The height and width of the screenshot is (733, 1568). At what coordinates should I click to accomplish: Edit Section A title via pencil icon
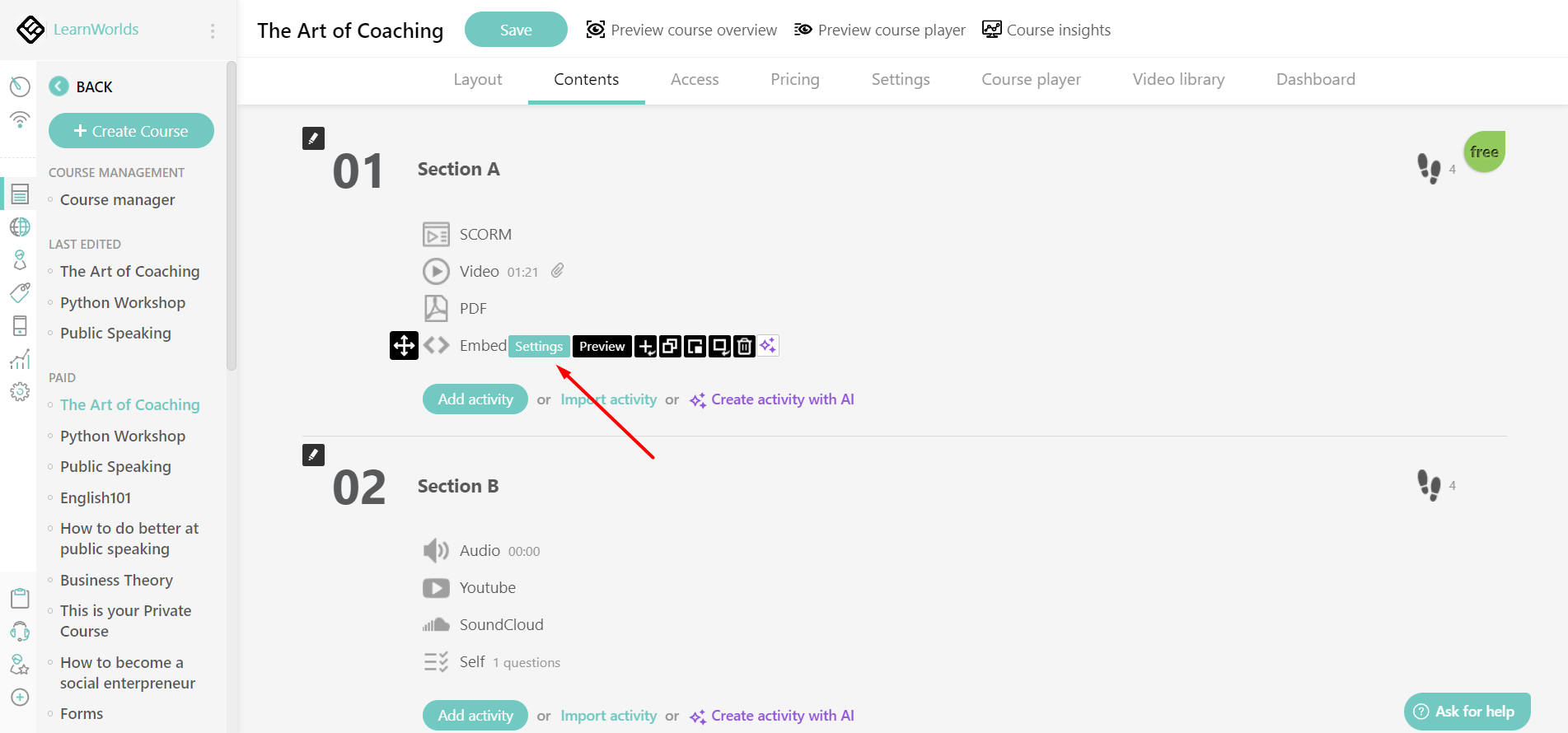[313, 138]
